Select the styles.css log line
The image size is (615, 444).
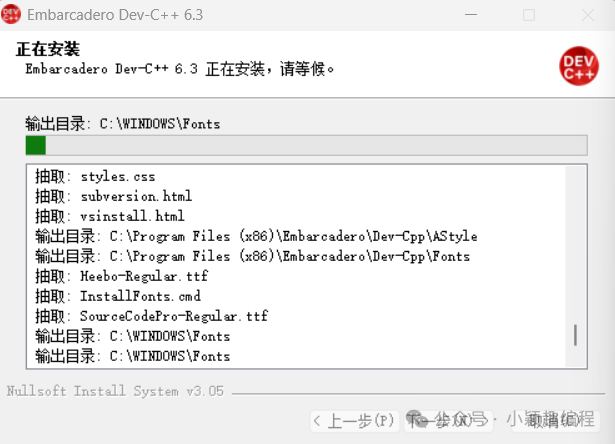(x=95, y=177)
